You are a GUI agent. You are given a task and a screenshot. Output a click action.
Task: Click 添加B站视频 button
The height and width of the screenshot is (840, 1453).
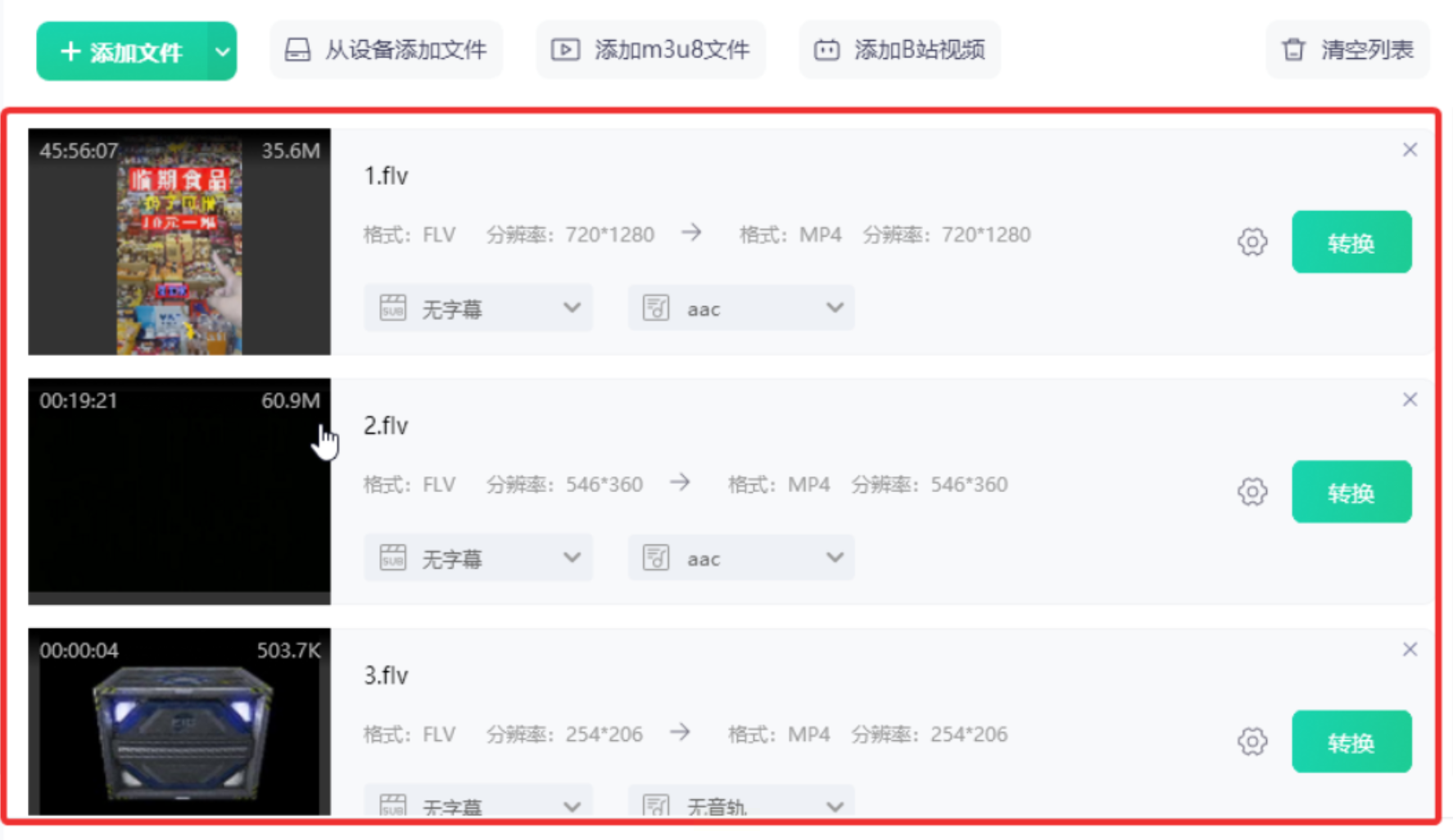point(899,50)
